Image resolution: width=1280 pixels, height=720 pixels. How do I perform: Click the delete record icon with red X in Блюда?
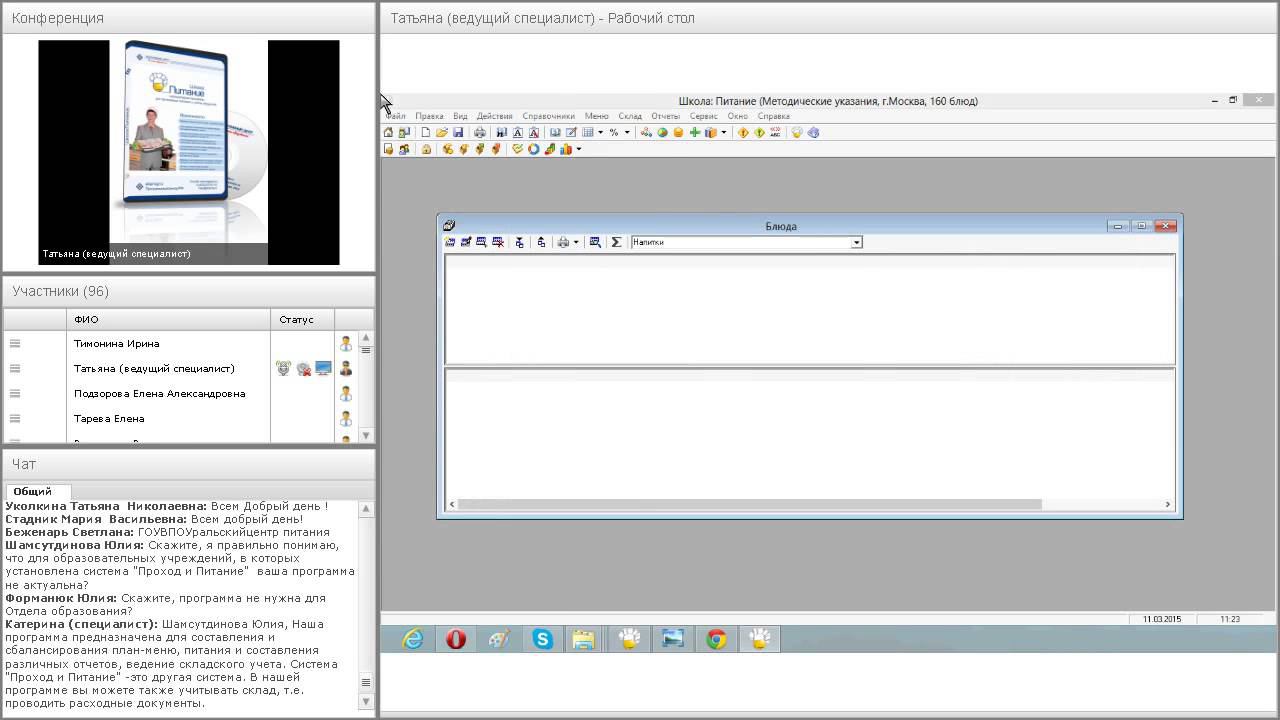tap(498, 242)
